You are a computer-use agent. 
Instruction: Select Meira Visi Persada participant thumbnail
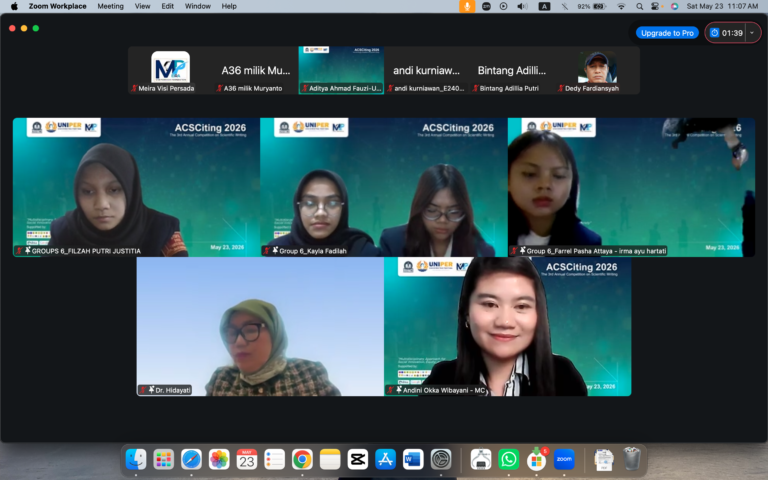[170, 70]
